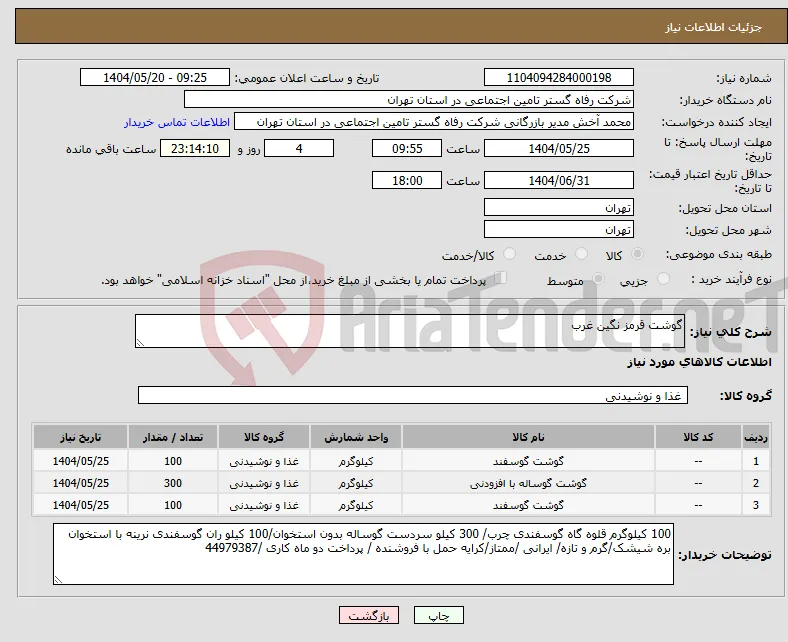Click the گروه کالا table column header
The image size is (788, 642).
264,437
